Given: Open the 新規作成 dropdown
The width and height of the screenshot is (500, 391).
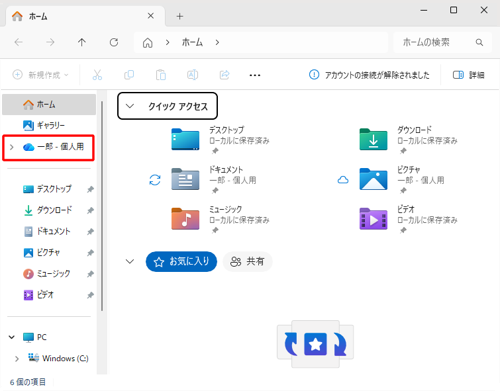Looking at the screenshot, I should point(41,75).
